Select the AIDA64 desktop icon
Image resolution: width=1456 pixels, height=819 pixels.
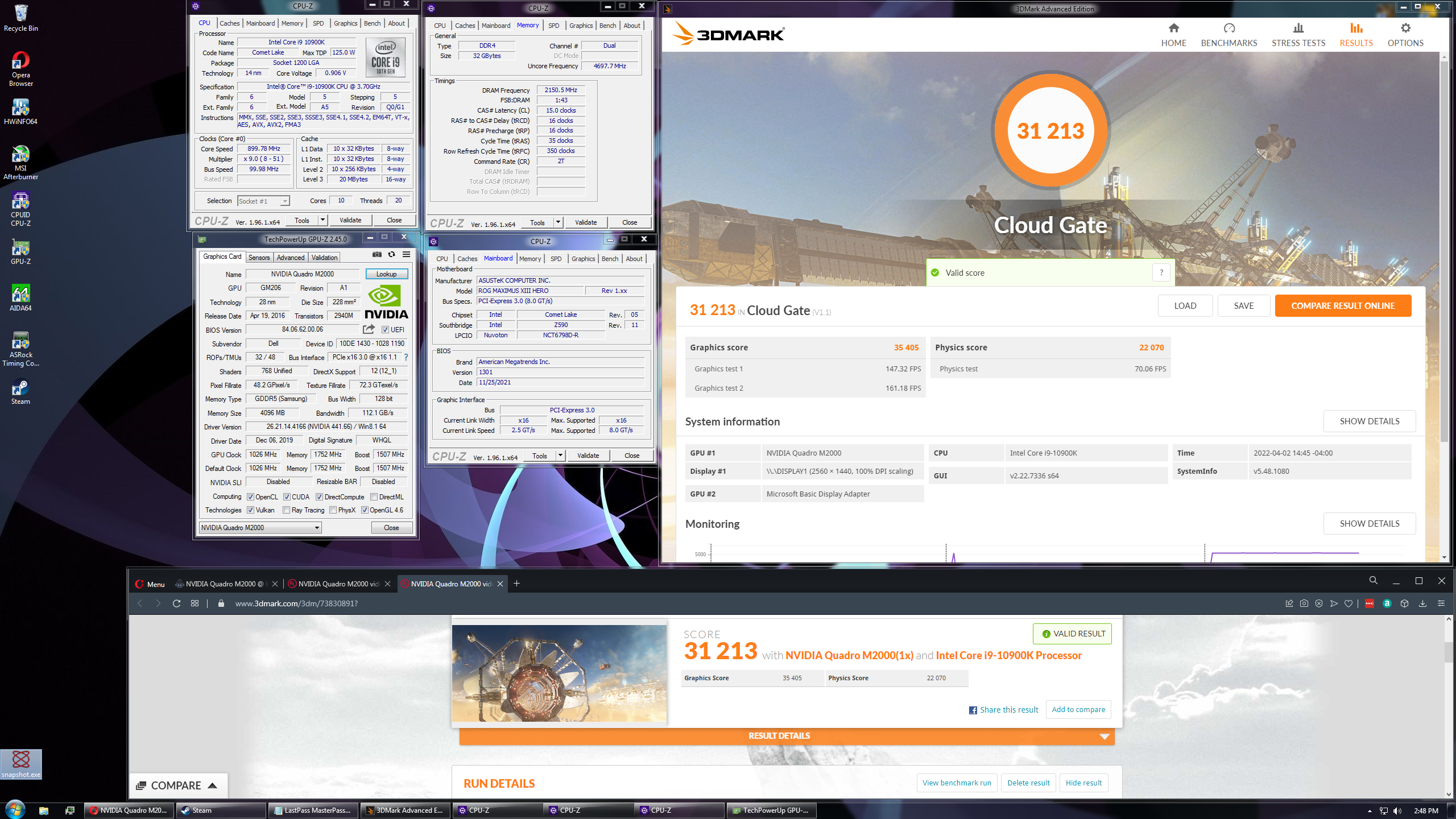(20, 297)
